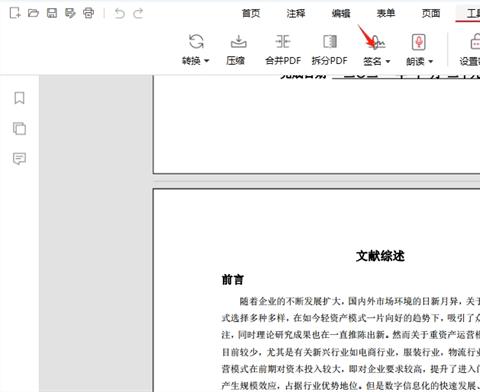Open the 表单 tab

(386, 13)
